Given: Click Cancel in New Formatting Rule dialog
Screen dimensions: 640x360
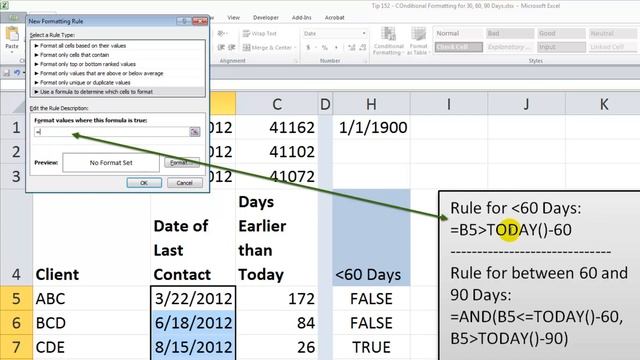Looking at the screenshot, I should (x=184, y=183).
